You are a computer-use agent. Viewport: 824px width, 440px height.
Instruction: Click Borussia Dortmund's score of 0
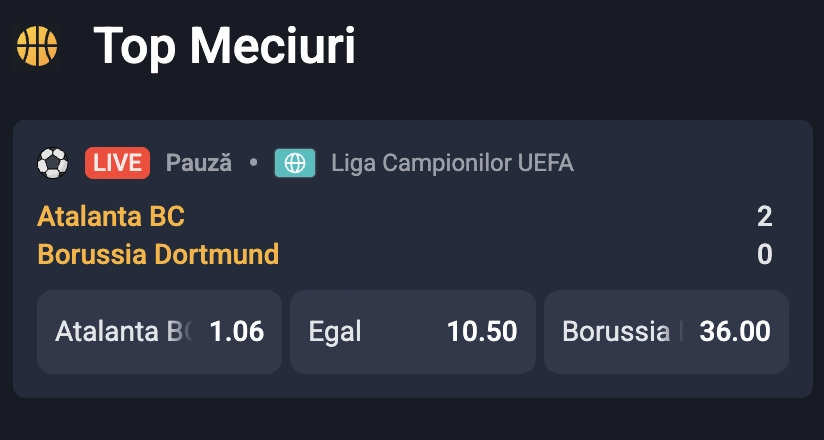[764, 254]
